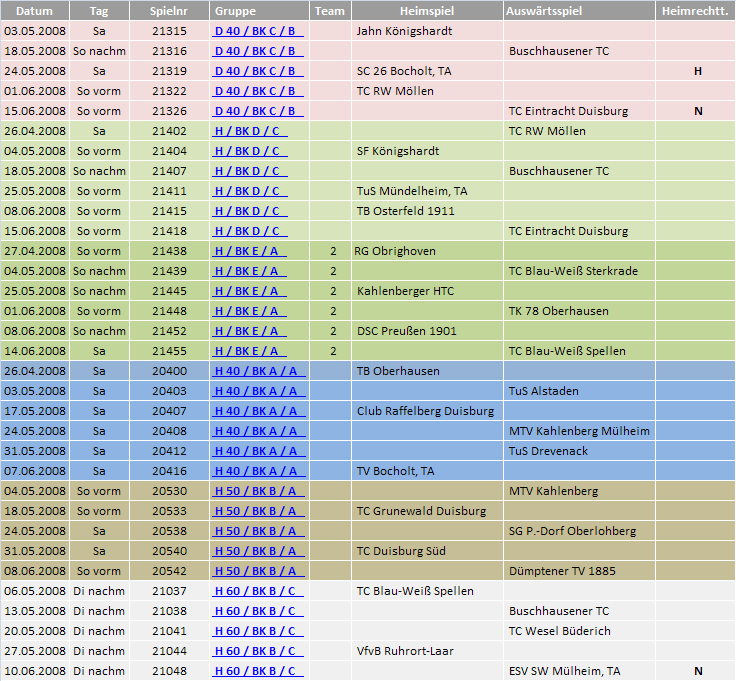This screenshot has height=681, width=736.
Task: Open group link for game 21326
Action: [x=259, y=111]
